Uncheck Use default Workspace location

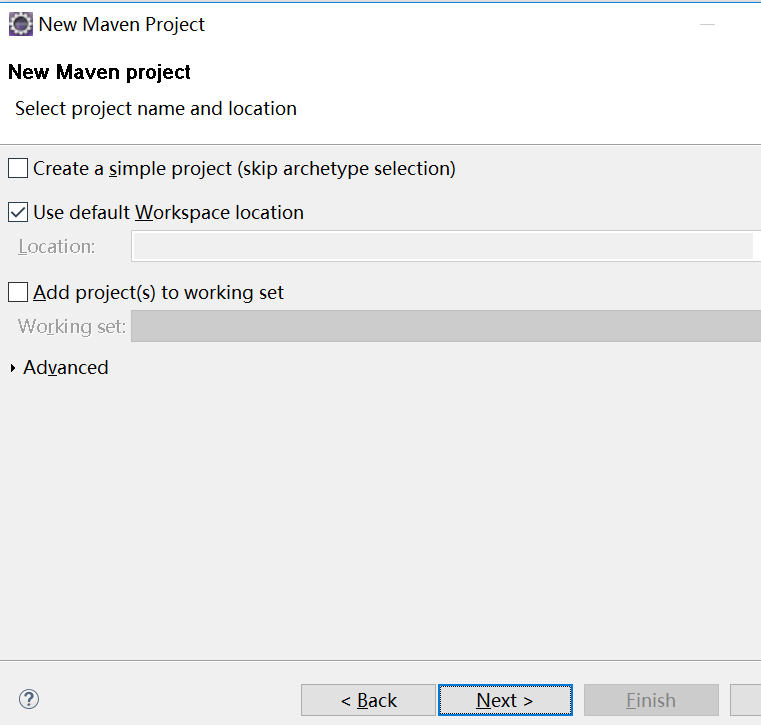coord(18,212)
